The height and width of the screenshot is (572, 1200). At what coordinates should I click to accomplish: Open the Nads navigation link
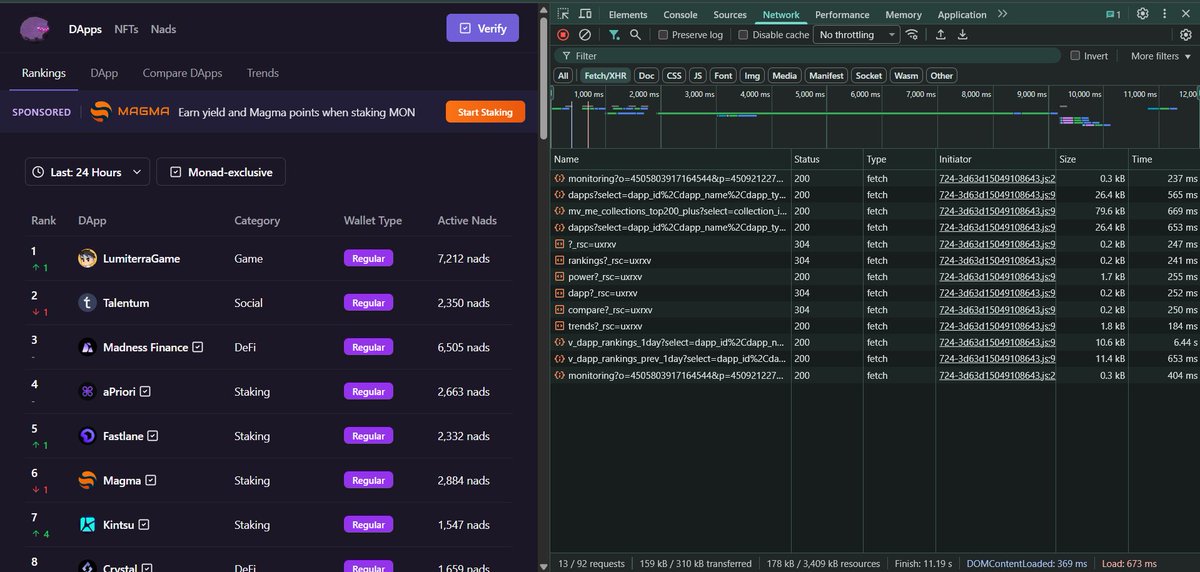point(163,29)
